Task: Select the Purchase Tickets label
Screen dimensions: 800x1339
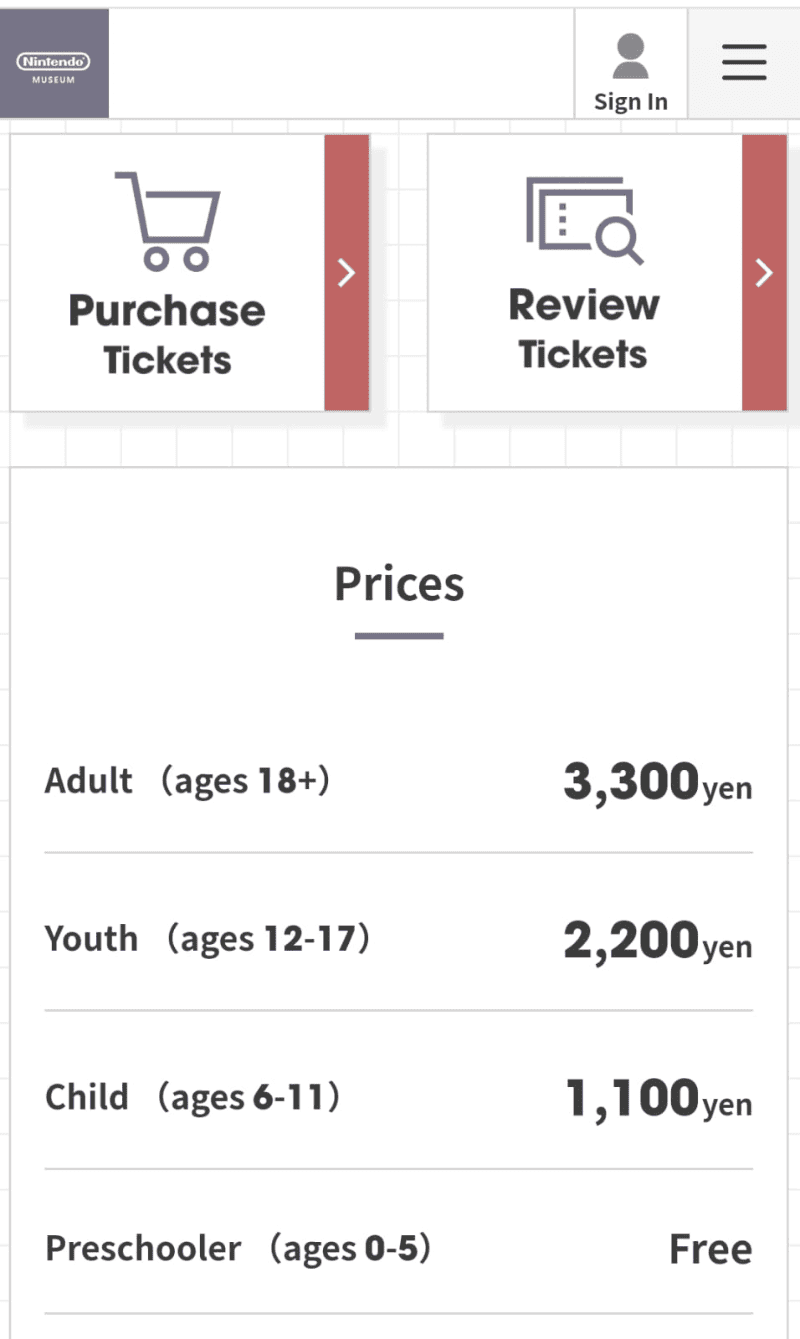Action: coord(167,335)
